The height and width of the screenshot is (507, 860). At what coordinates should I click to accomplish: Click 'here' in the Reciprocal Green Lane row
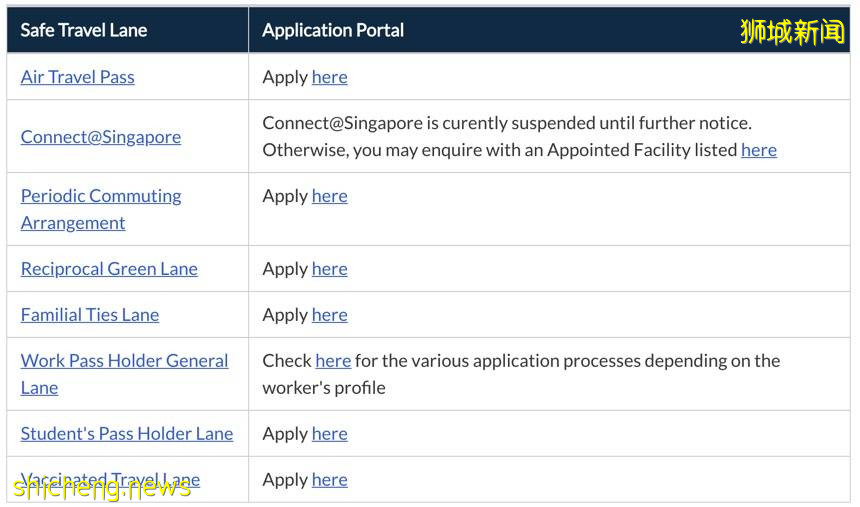click(329, 269)
